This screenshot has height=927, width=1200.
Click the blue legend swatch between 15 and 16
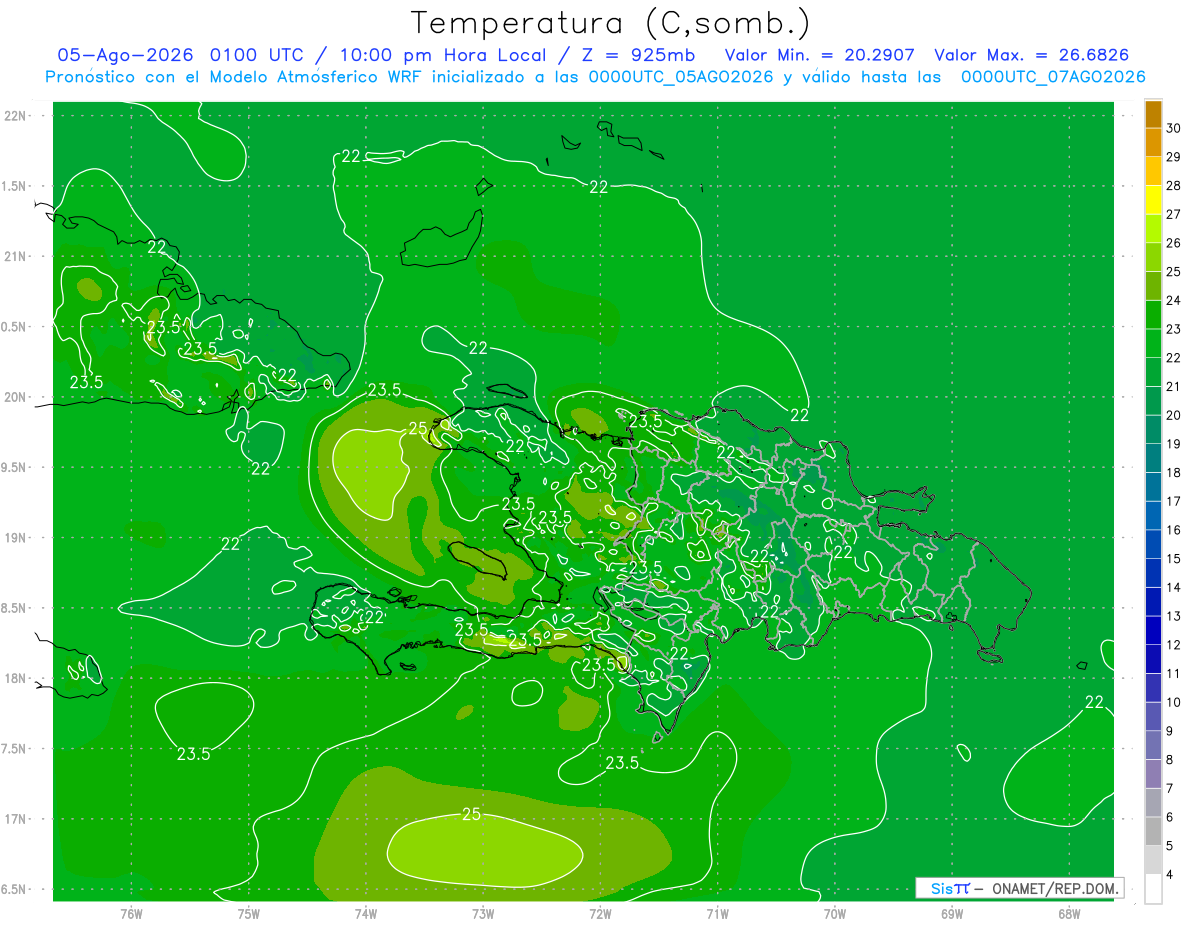point(1153,545)
